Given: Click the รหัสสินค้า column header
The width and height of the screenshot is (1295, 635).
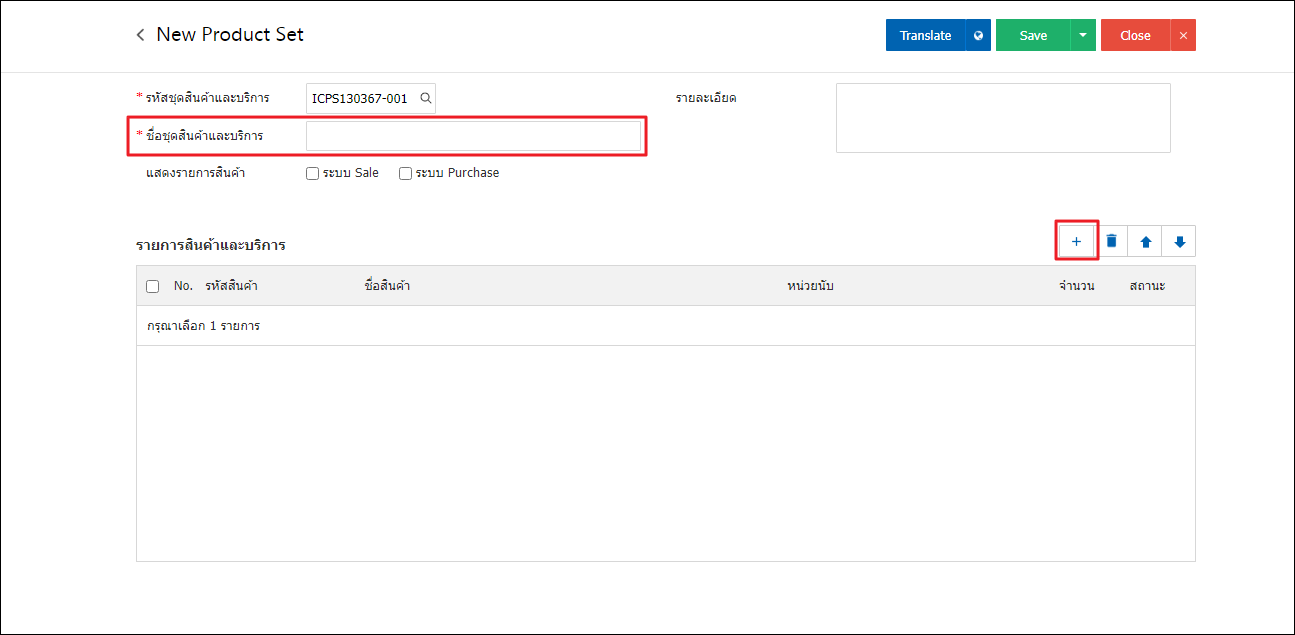Looking at the screenshot, I should 231,286.
